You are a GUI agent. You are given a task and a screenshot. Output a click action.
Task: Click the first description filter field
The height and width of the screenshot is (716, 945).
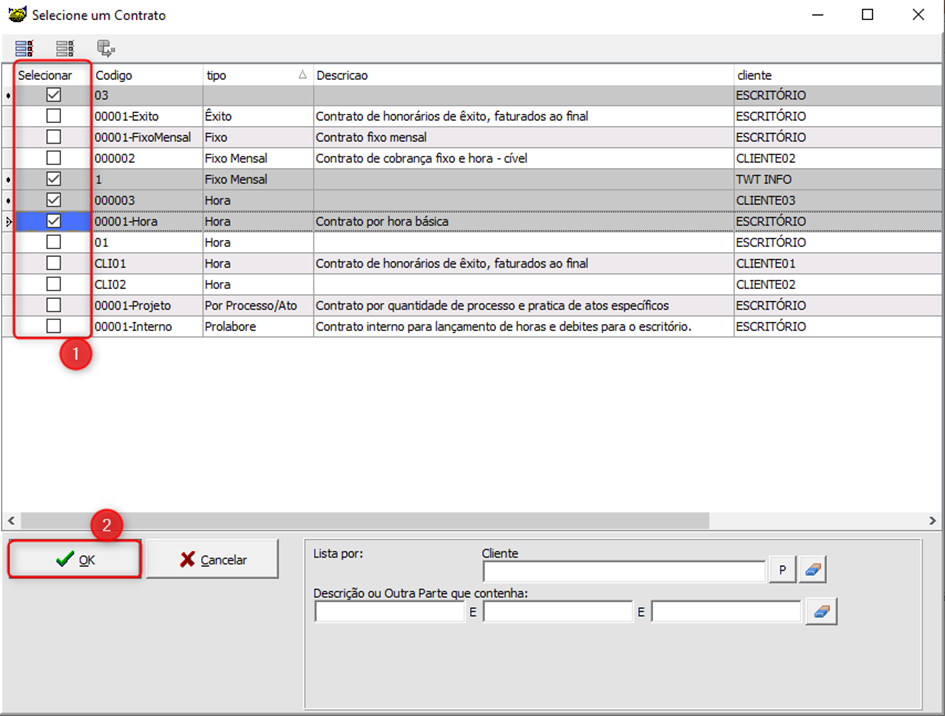point(389,612)
